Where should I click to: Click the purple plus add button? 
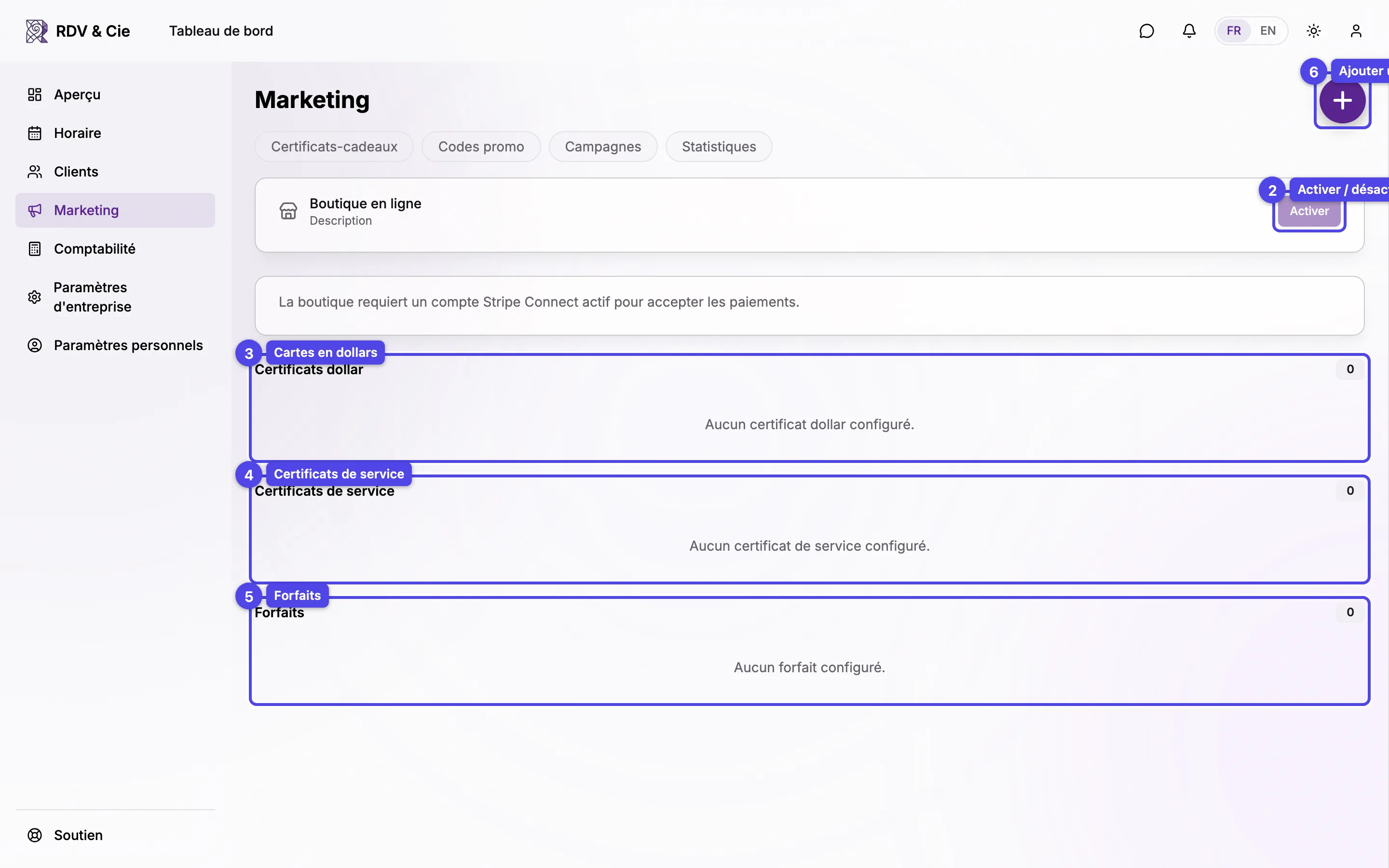pyautogui.click(x=1342, y=100)
